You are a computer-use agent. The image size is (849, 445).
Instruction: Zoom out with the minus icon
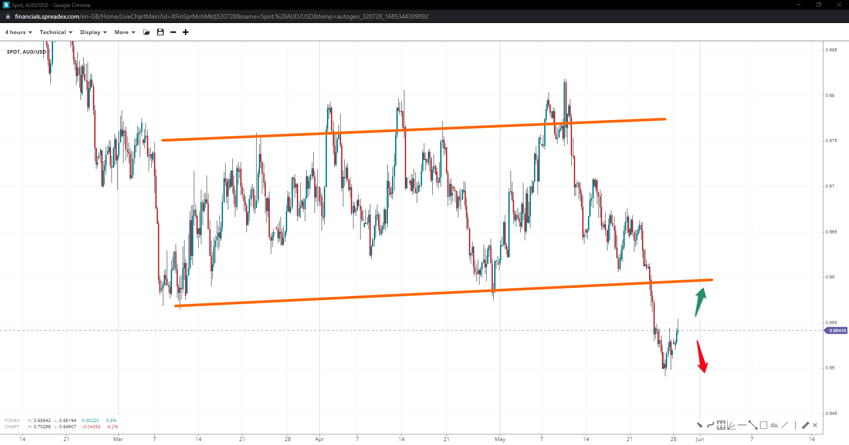[173, 32]
